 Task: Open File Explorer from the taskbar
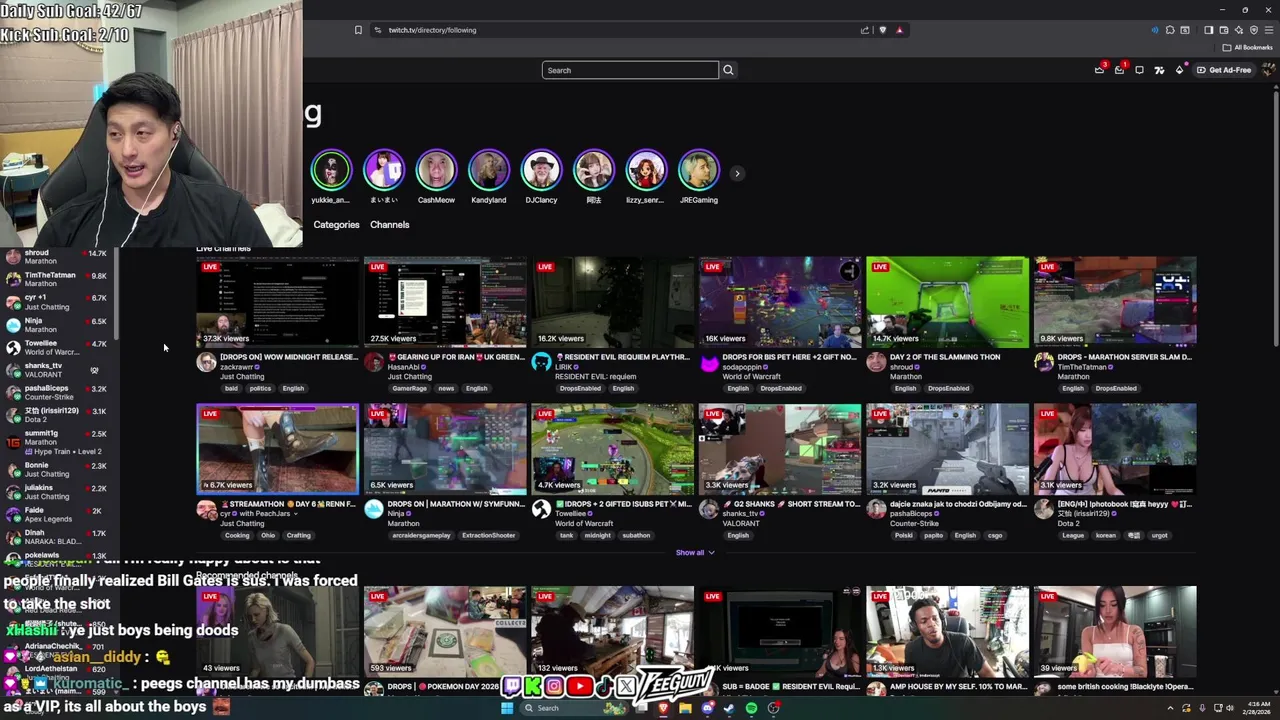(x=685, y=708)
